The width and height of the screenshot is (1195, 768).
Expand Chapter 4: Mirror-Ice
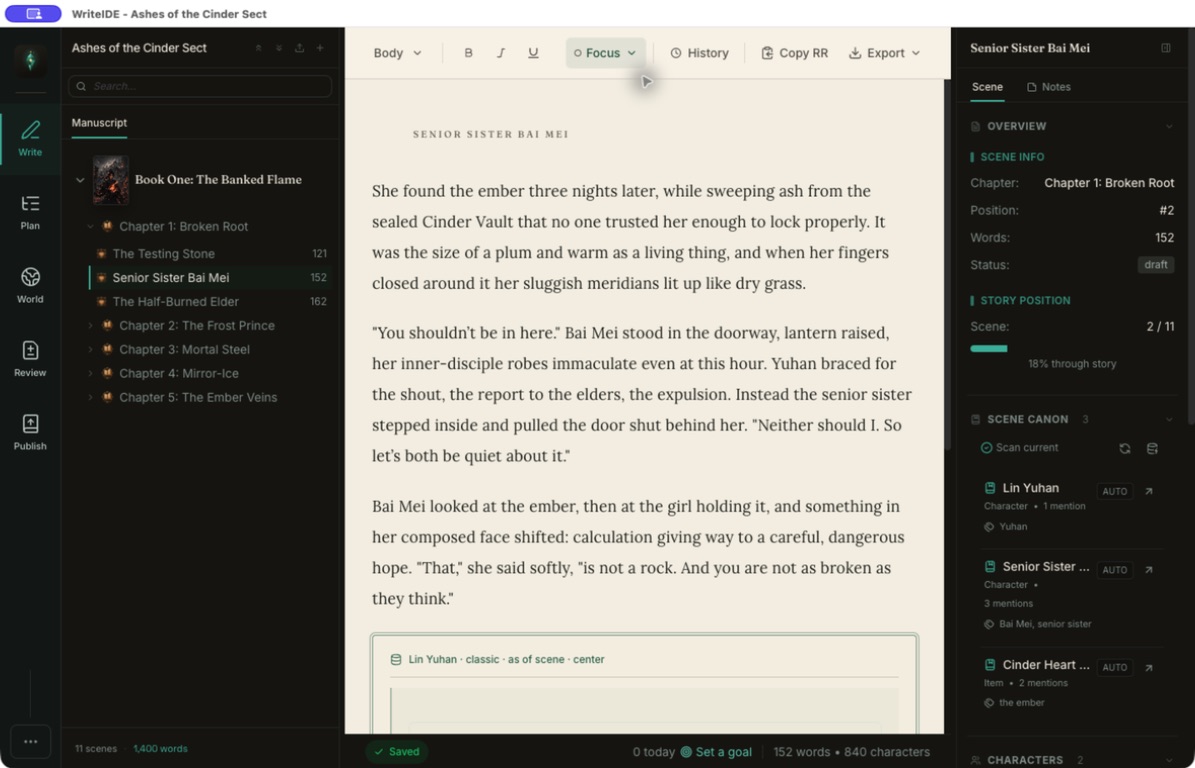point(90,373)
